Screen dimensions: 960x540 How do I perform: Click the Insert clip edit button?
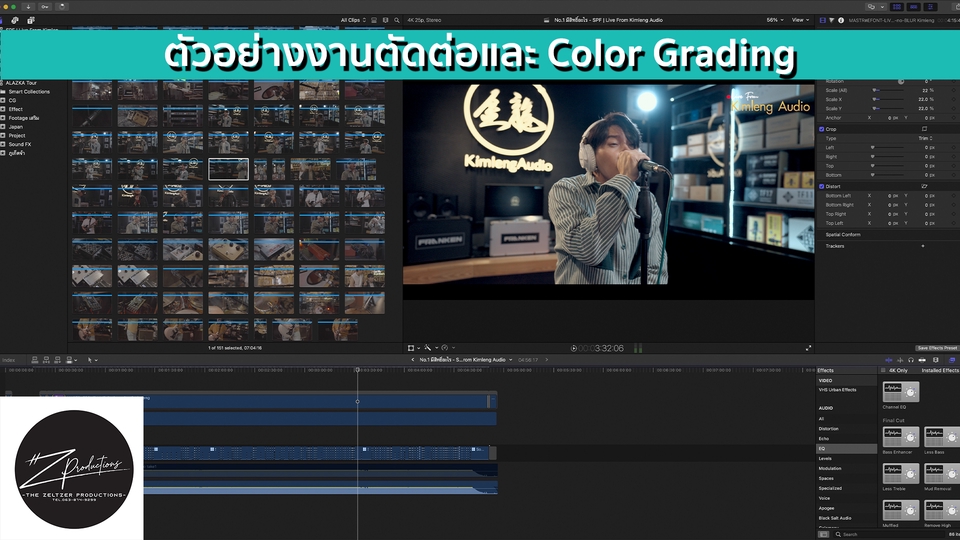pos(46,360)
